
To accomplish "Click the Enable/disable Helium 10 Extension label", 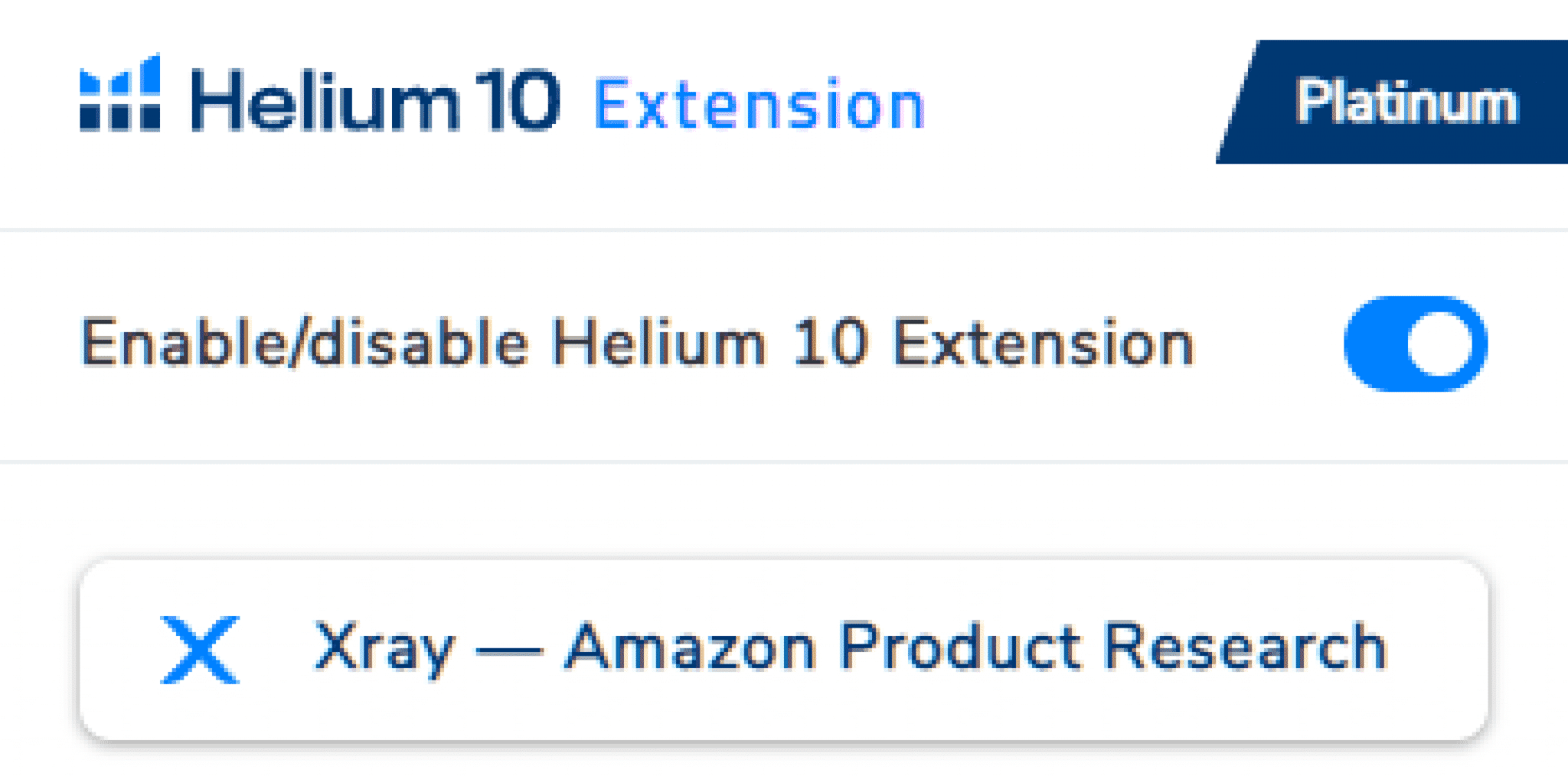I will tap(635, 343).
